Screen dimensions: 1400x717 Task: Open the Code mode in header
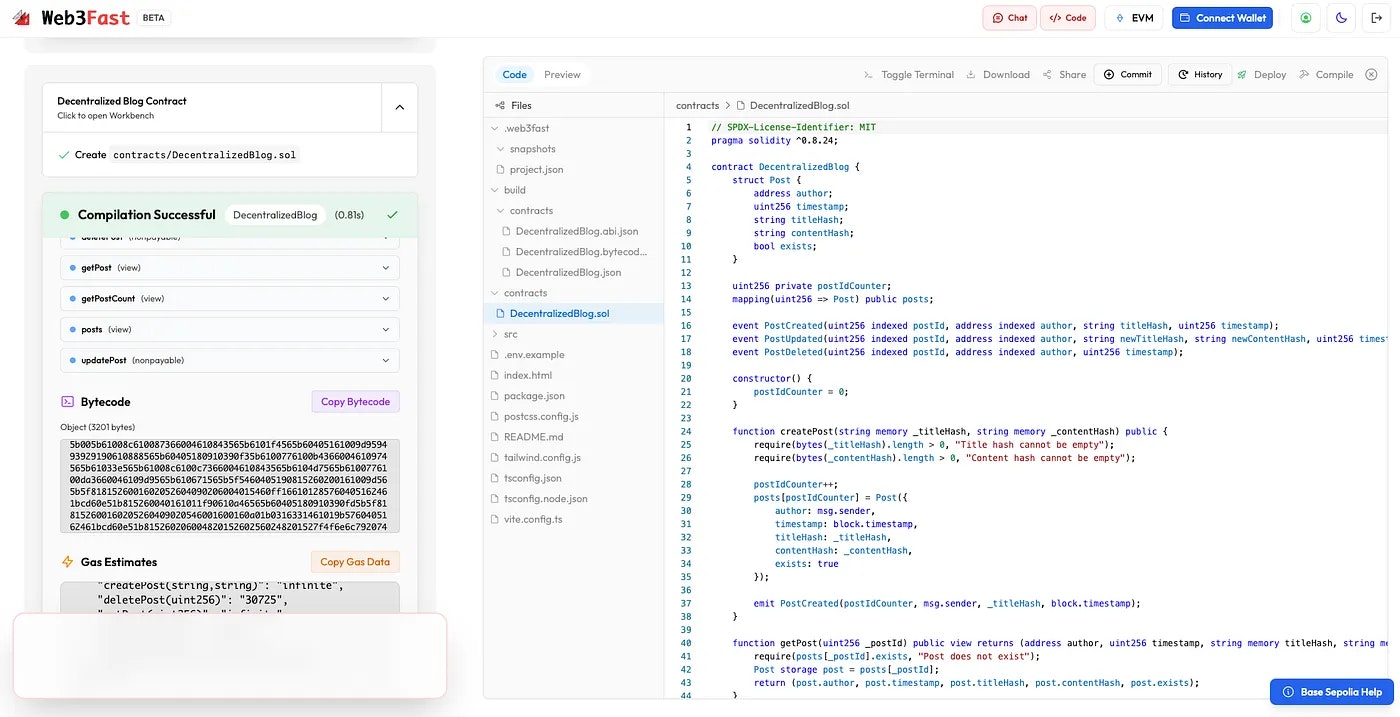[1068, 18]
